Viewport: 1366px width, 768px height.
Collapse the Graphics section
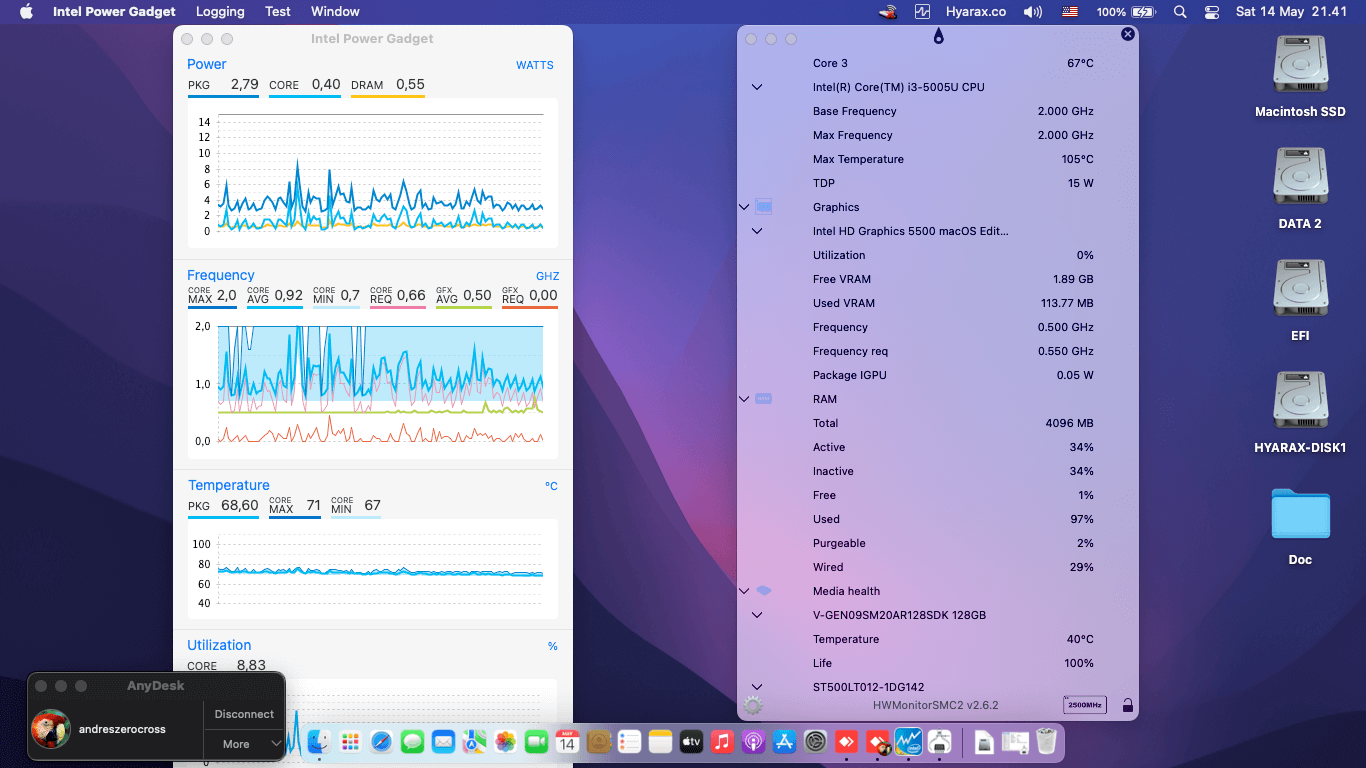pyautogui.click(x=744, y=207)
